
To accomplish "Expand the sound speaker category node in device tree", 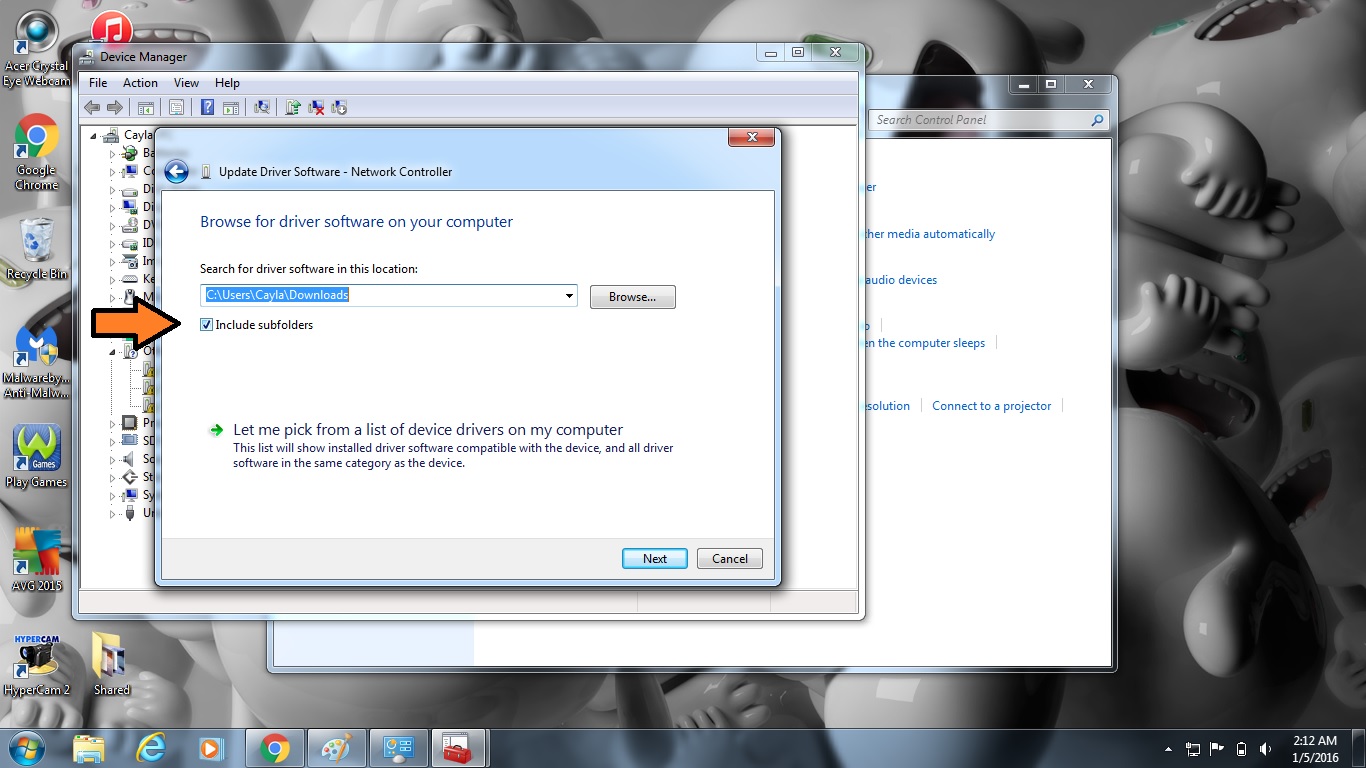I will tap(113, 459).
